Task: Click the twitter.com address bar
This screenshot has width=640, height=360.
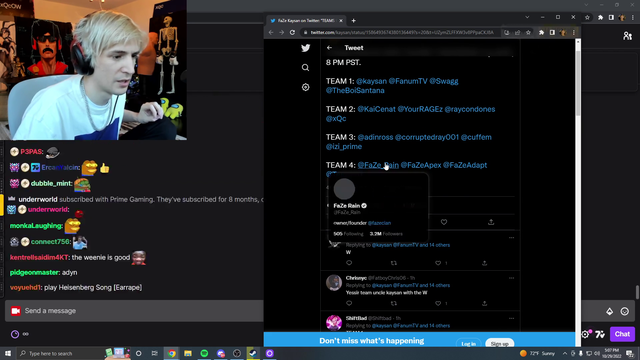Action: pos(402,32)
